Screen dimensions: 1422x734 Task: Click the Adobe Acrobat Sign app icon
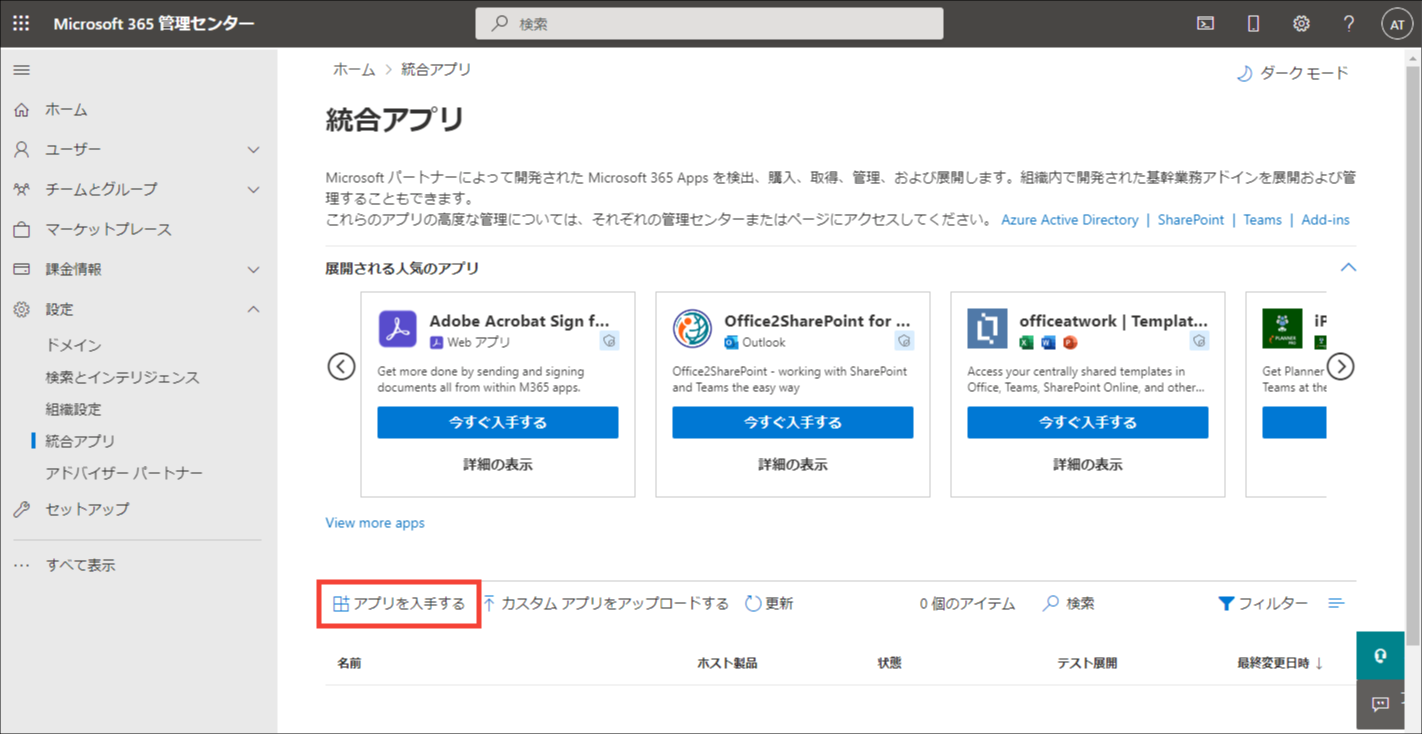(398, 329)
